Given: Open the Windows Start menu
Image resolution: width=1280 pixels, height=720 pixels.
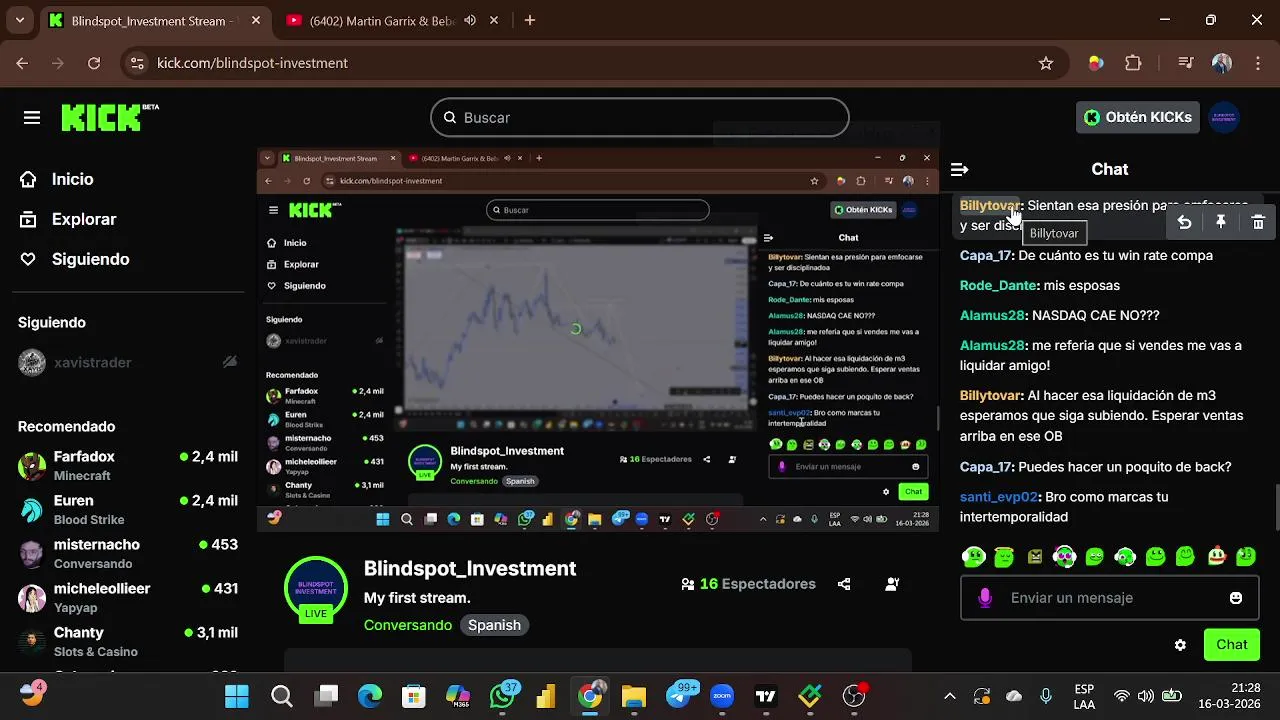Looking at the screenshot, I should pyautogui.click(x=237, y=696).
